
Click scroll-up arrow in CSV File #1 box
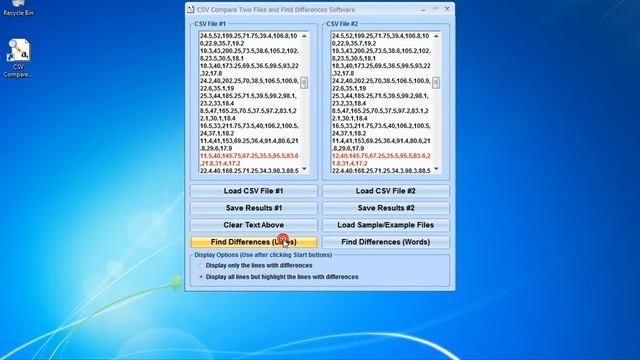[x=304, y=36]
